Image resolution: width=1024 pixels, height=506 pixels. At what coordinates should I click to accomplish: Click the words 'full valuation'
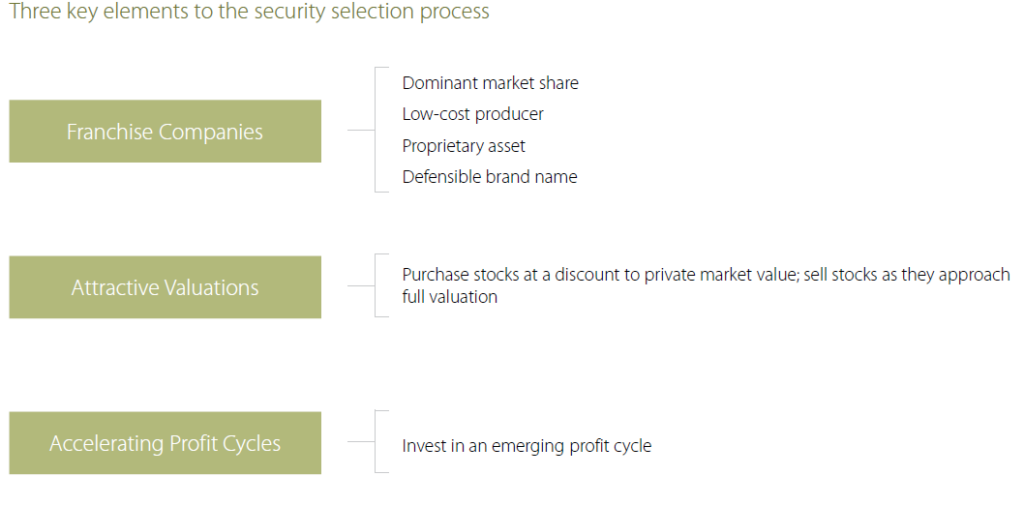tap(449, 297)
